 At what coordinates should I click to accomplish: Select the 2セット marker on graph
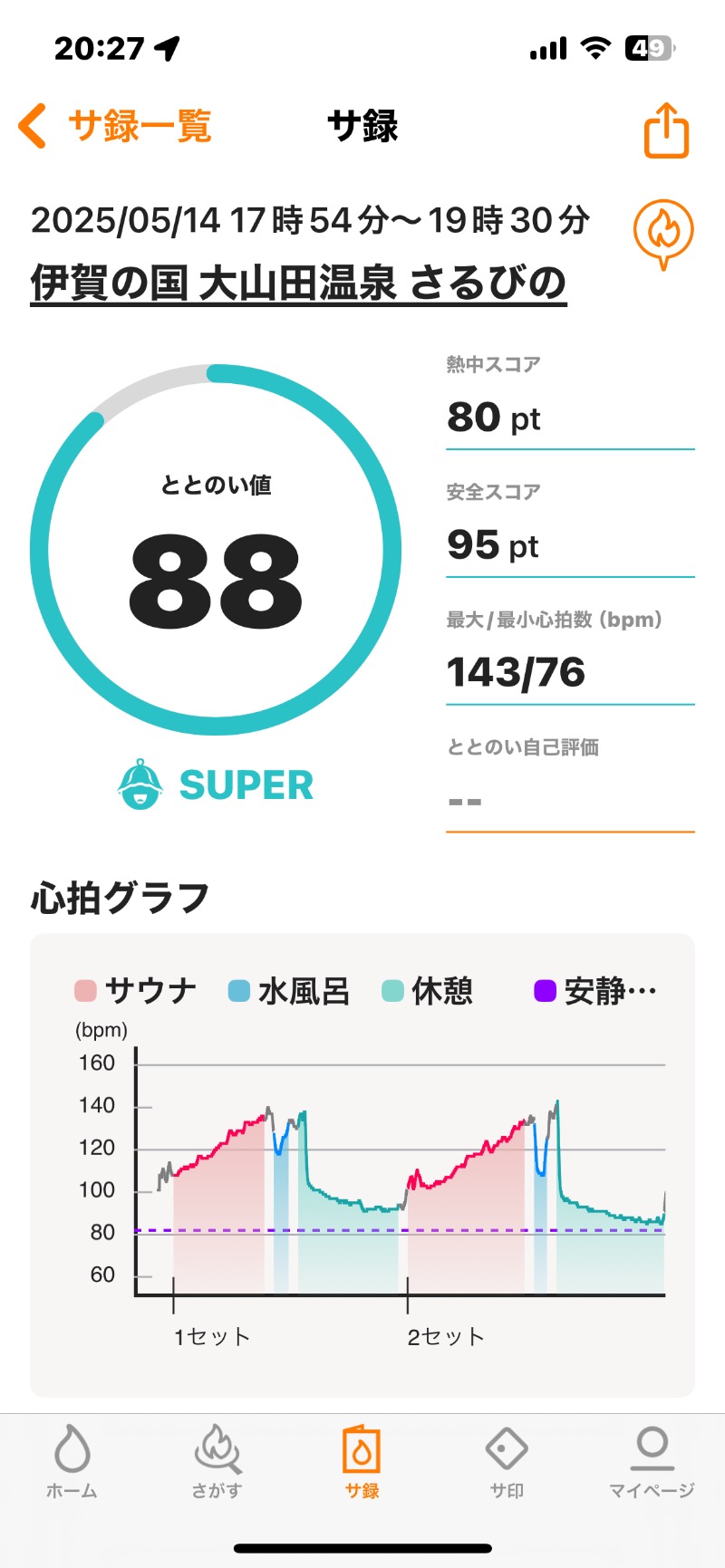click(445, 1336)
